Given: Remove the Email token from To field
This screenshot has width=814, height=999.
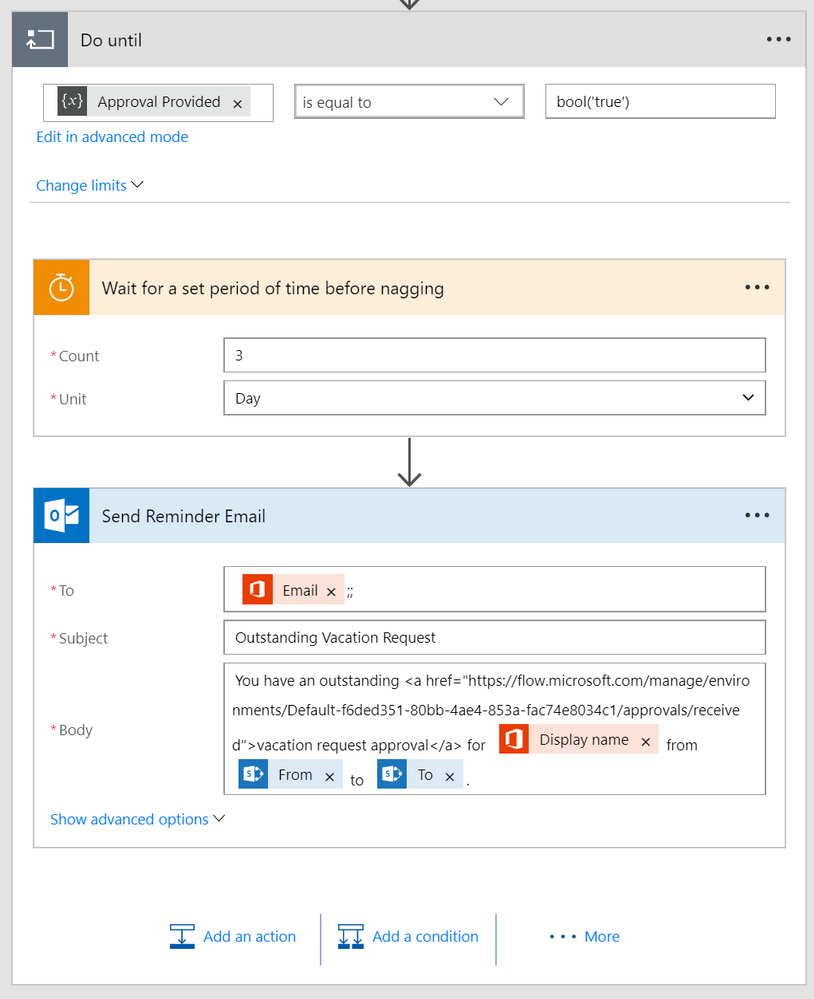Looking at the screenshot, I should coord(331,591).
